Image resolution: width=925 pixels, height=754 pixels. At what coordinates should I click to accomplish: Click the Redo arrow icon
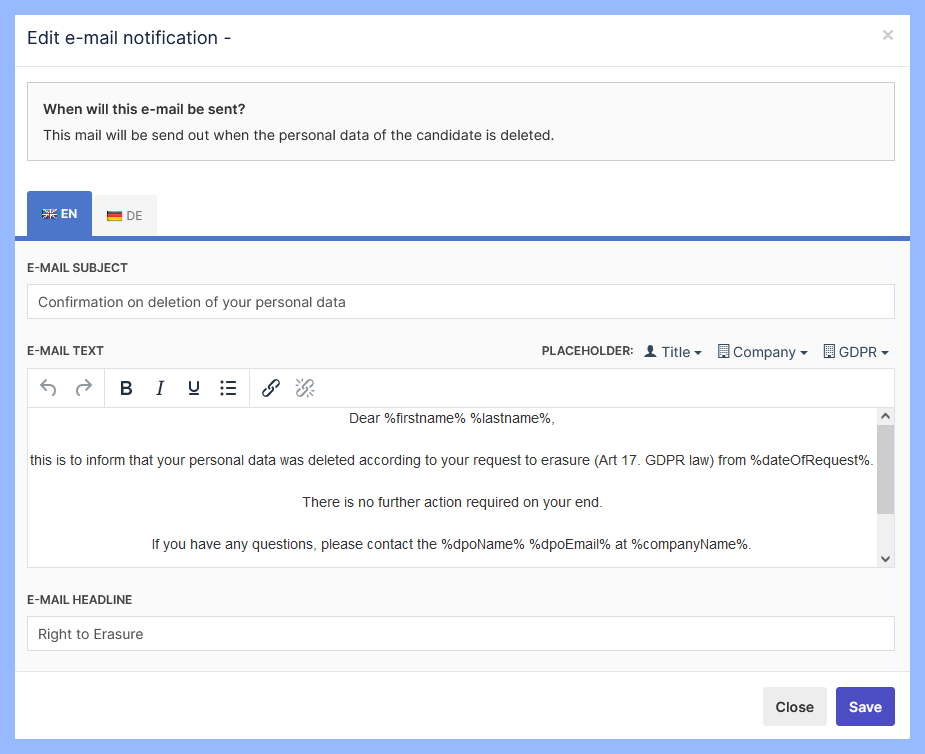pyautogui.click(x=84, y=388)
